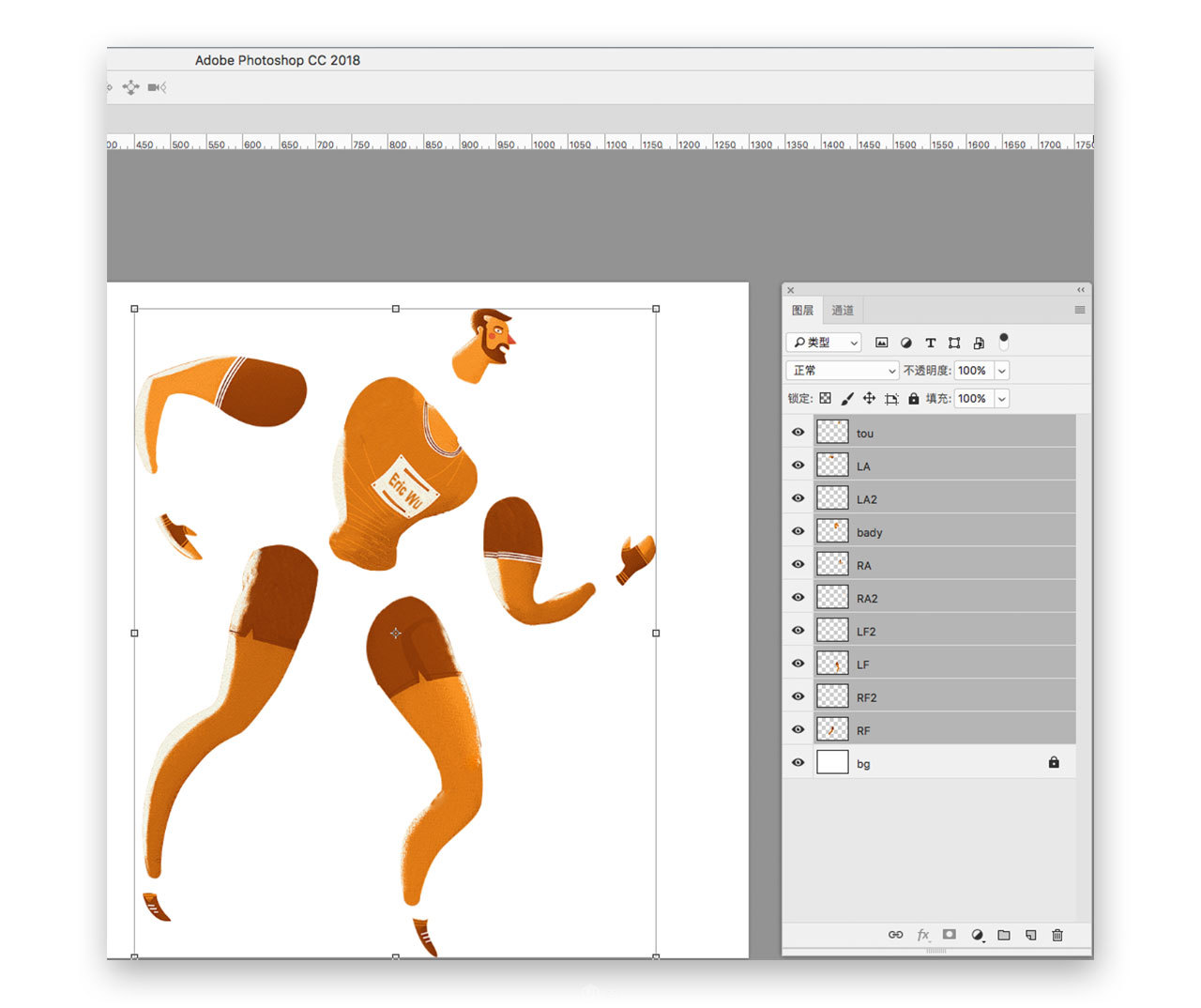Screen dimensions: 1201x1008
Task: Select the tou layer thumbnail
Action: 832,432
